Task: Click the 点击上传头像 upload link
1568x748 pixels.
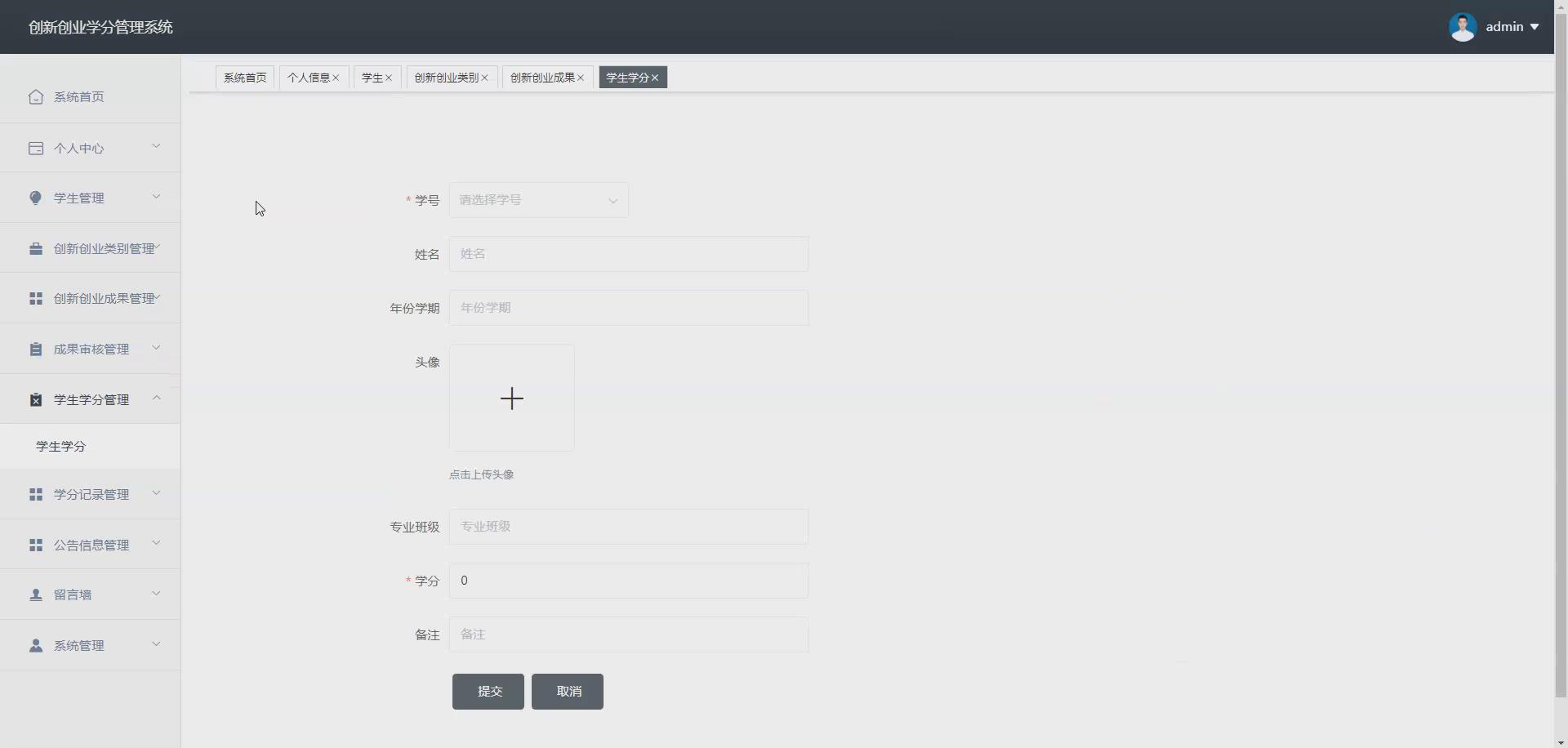Action: pos(481,474)
